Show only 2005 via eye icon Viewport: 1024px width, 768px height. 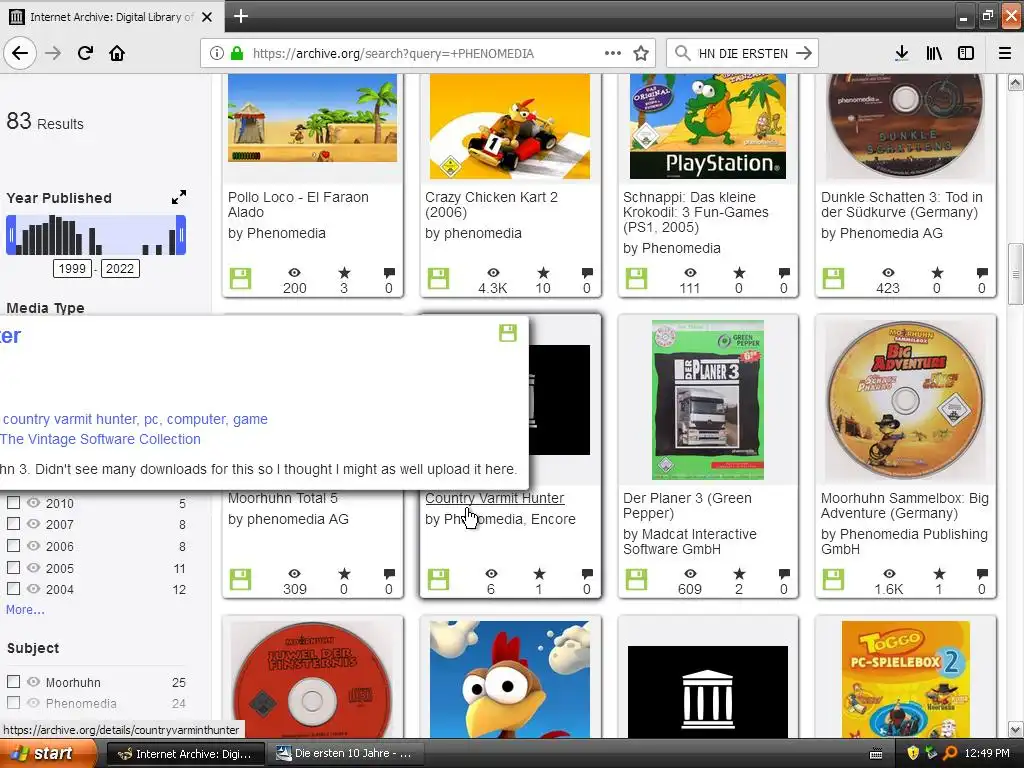[x=33, y=568]
